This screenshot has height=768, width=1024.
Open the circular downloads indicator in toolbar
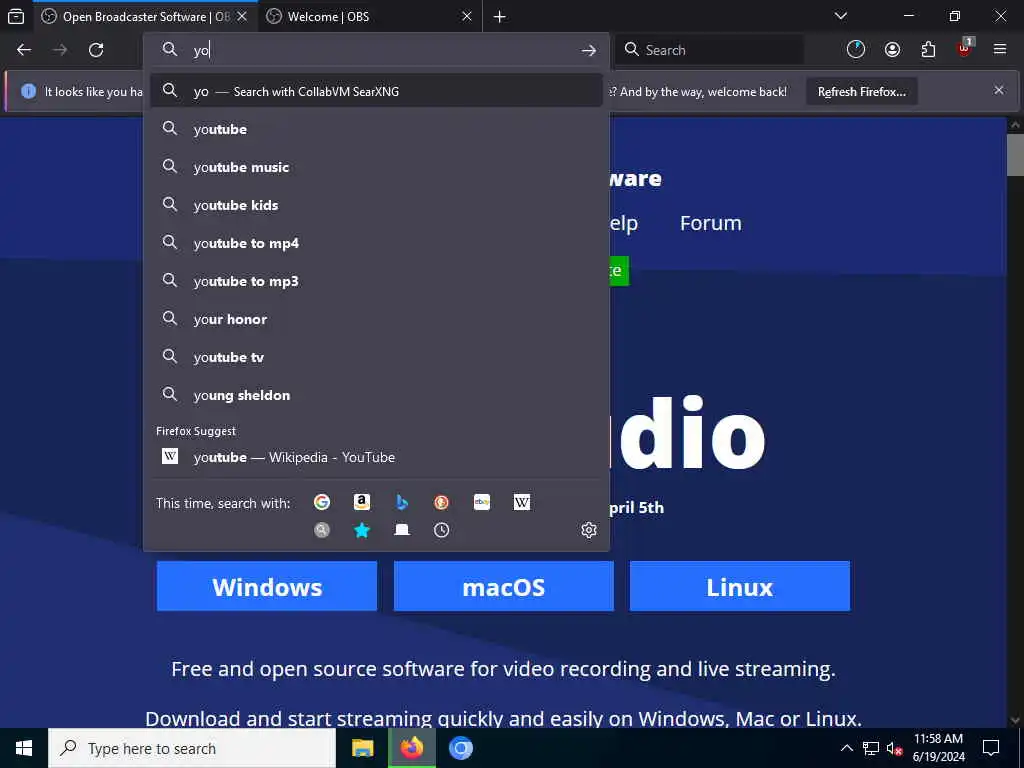point(856,50)
